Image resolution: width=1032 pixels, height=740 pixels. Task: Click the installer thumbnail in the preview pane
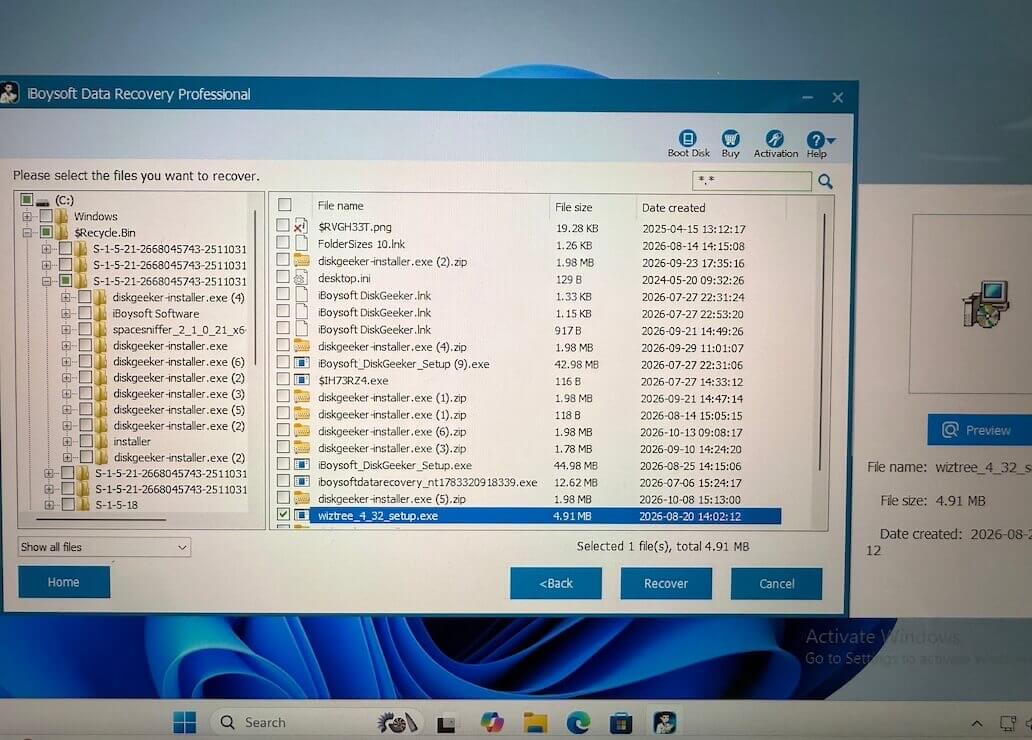click(985, 304)
